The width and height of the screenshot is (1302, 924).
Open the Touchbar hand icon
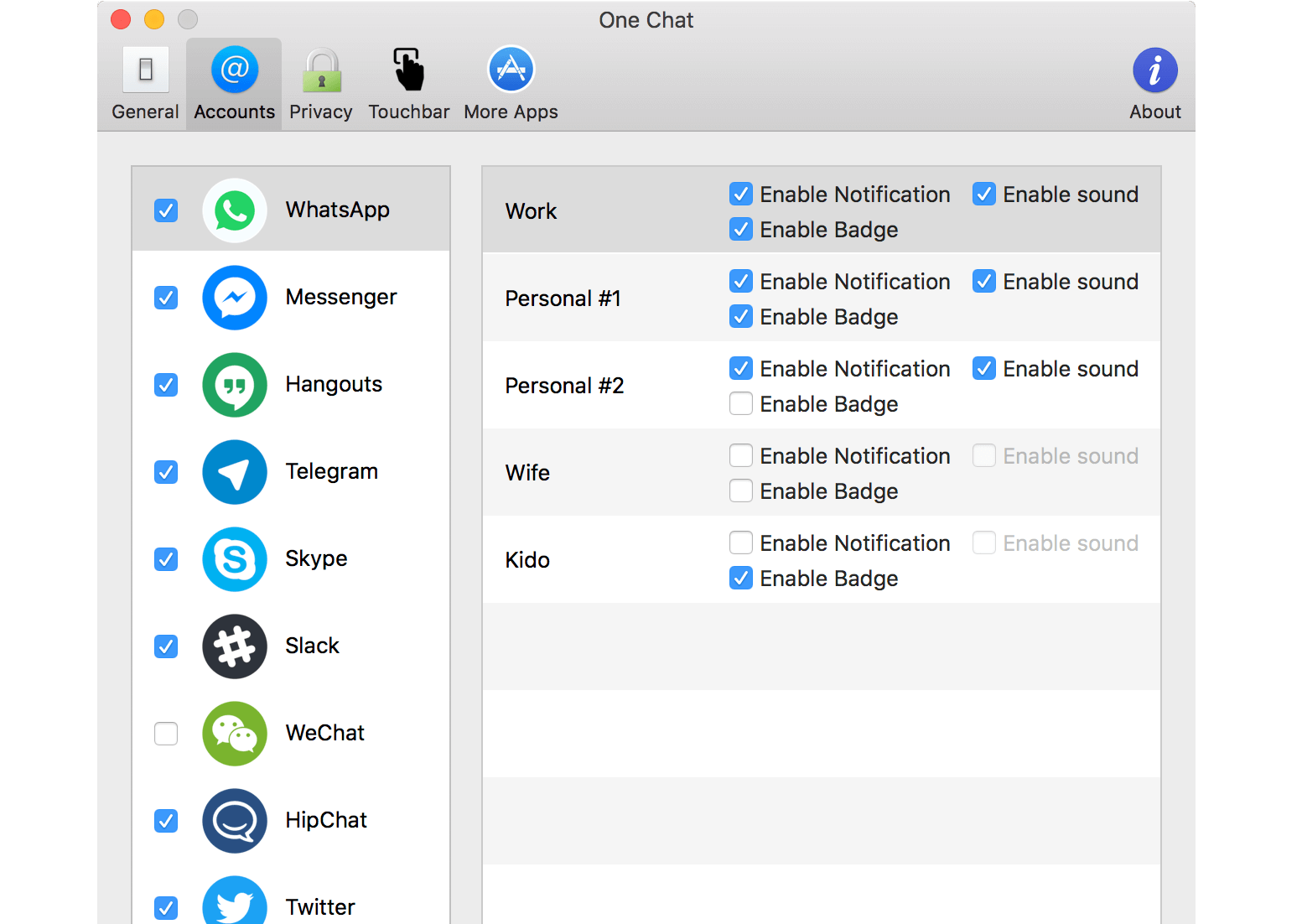pyautogui.click(x=409, y=69)
